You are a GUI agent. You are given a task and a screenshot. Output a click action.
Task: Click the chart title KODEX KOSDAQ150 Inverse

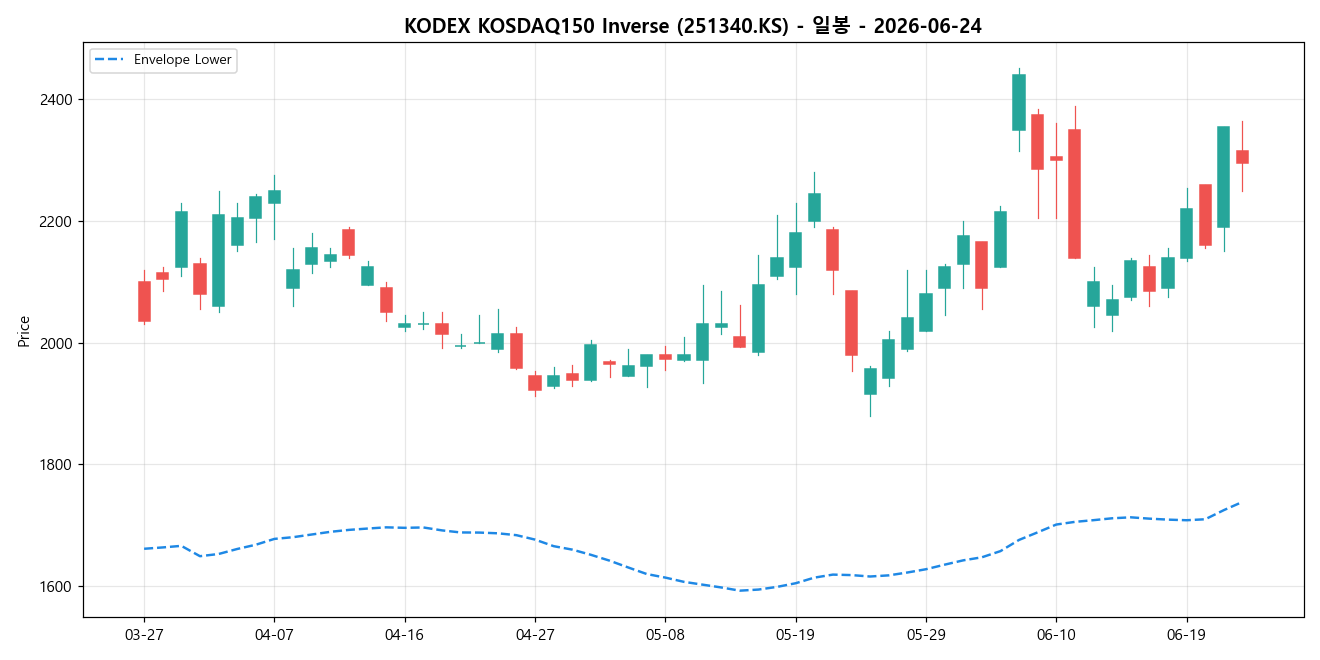(x=692, y=26)
